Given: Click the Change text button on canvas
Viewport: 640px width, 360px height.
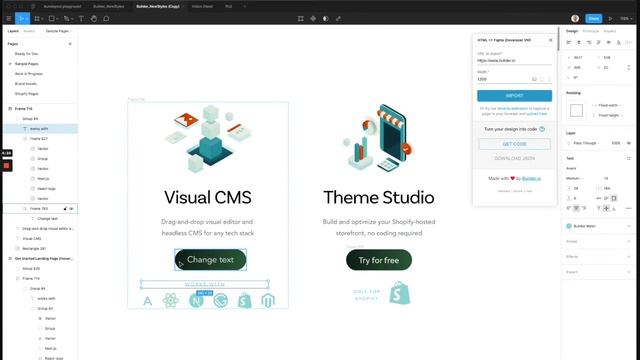Looking at the screenshot, I should pyautogui.click(x=210, y=260).
